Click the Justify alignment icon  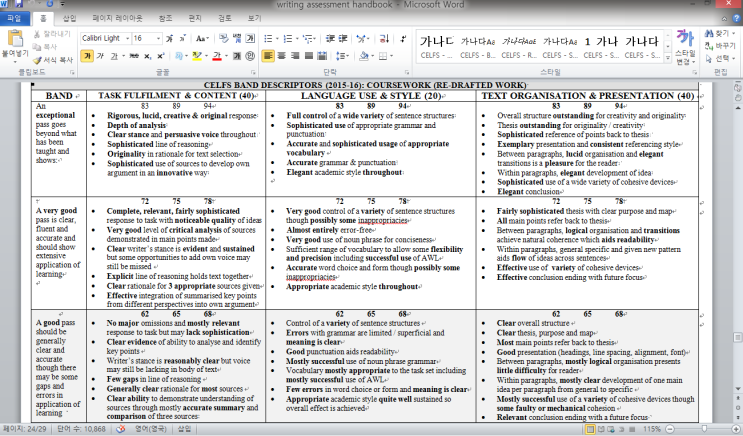coord(308,56)
